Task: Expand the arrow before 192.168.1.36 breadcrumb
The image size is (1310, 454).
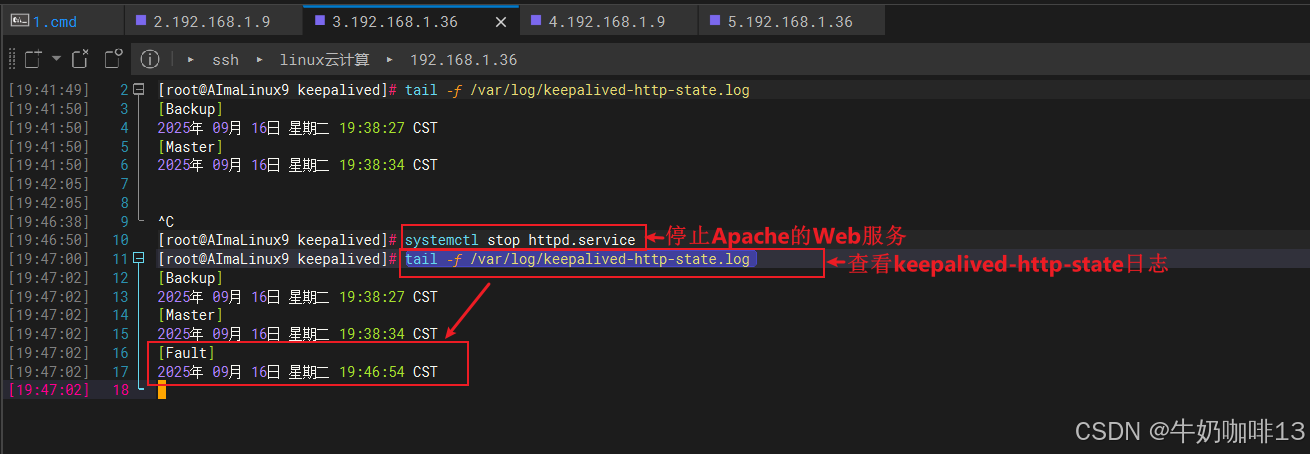Action: pos(389,60)
